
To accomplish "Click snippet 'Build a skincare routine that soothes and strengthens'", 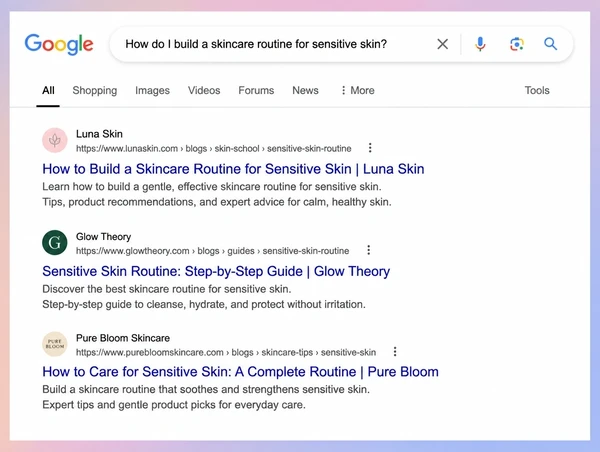I will [206, 390].
